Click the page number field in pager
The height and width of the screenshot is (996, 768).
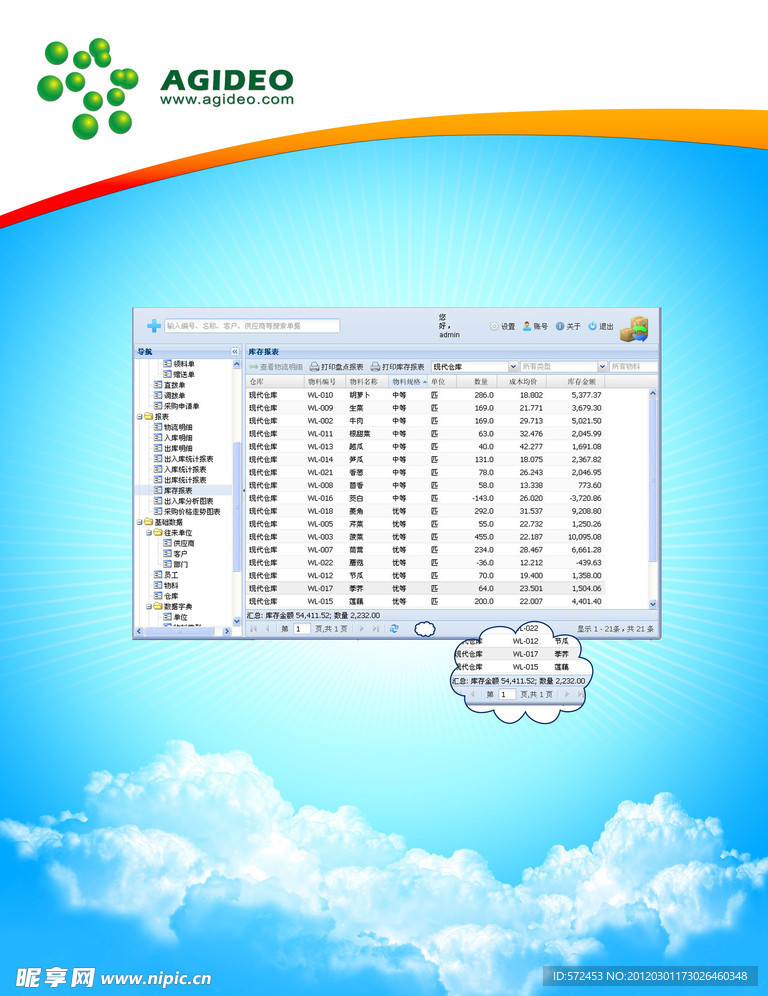coord(301,629)
